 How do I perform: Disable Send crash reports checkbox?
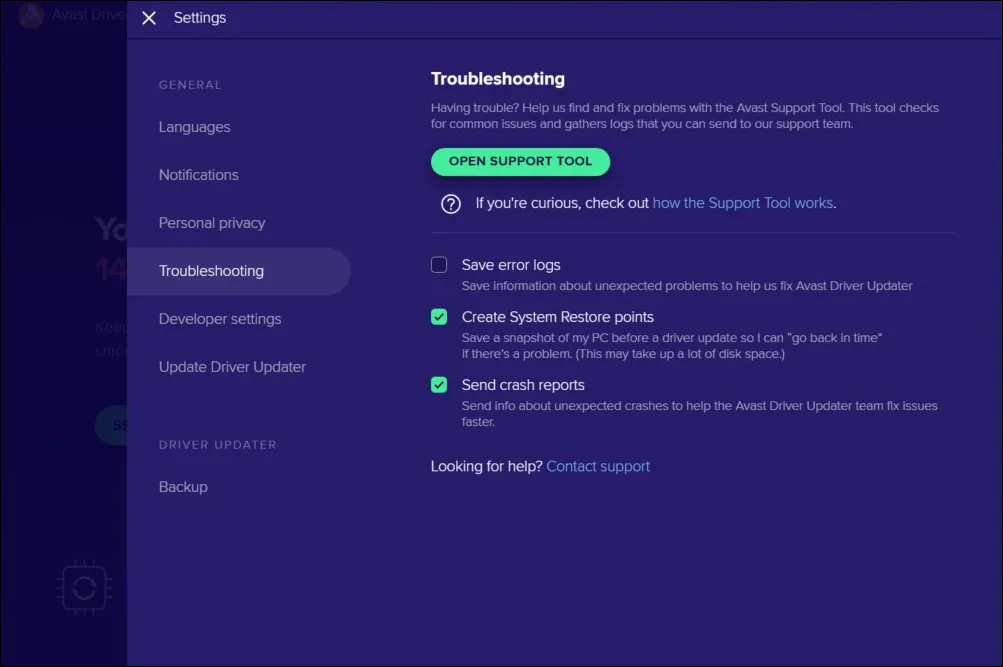coord(439,385)
